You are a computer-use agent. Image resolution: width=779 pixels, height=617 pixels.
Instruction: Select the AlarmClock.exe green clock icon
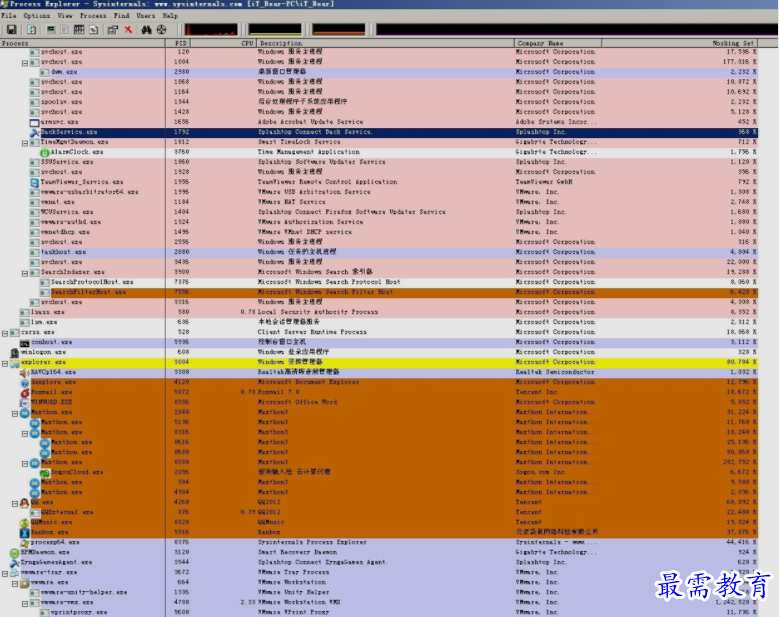pyautogui.click(x=44, y=152)
